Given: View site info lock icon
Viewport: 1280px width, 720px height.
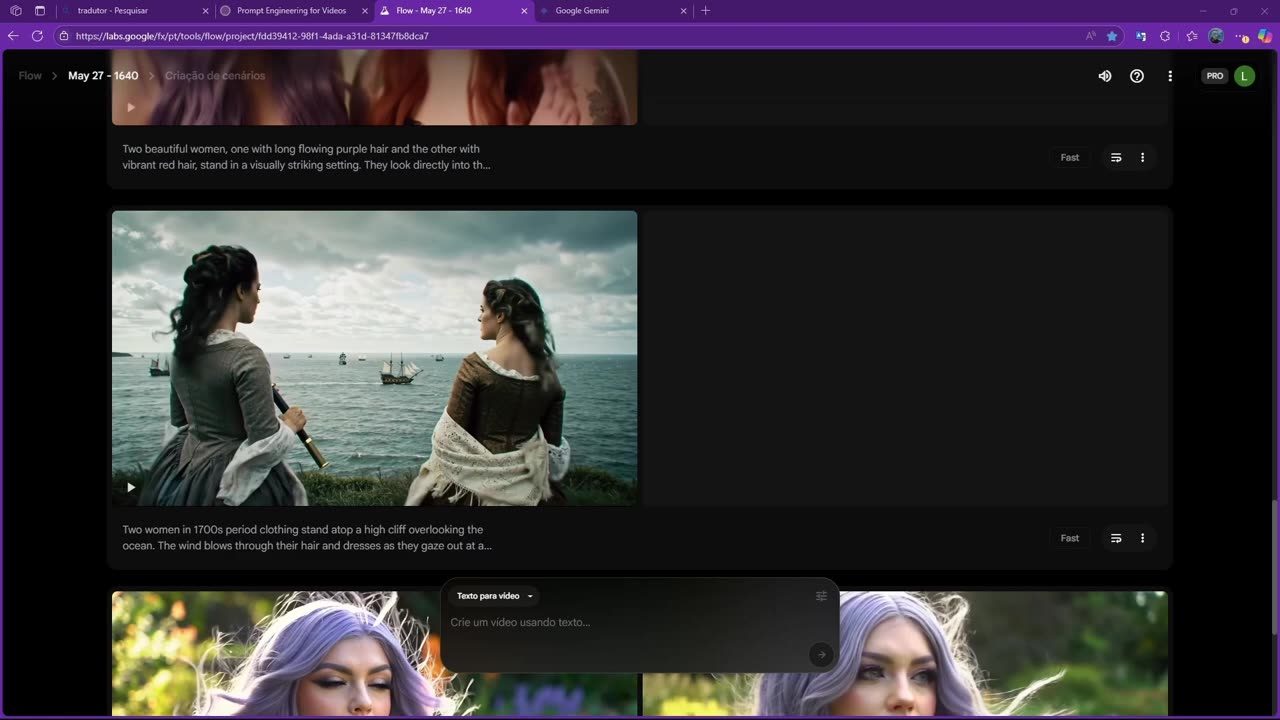Looking at the screenshot, I should 64,36.
